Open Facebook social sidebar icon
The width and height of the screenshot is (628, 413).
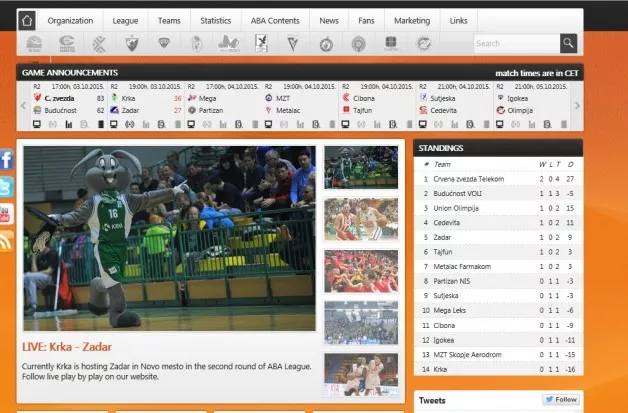point(6,160)
